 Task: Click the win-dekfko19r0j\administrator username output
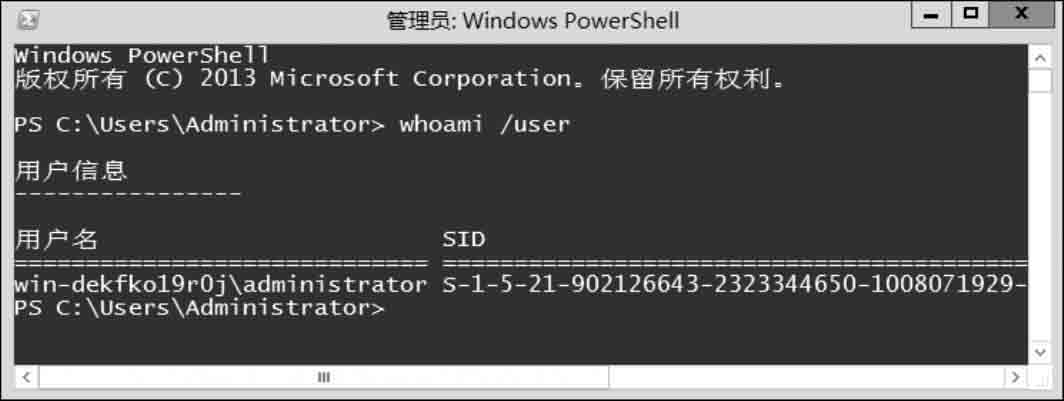(220, 285)
